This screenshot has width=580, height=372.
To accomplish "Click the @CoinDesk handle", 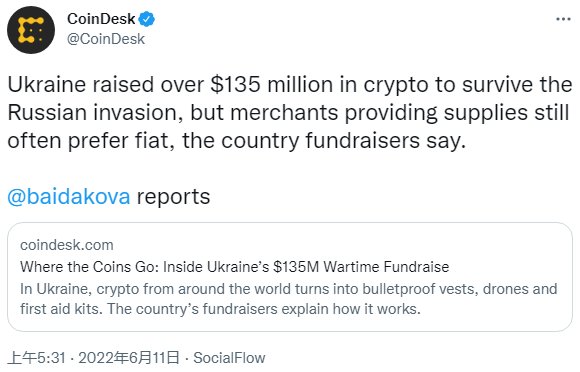I will pyautogui.click(x=106, y=39).
